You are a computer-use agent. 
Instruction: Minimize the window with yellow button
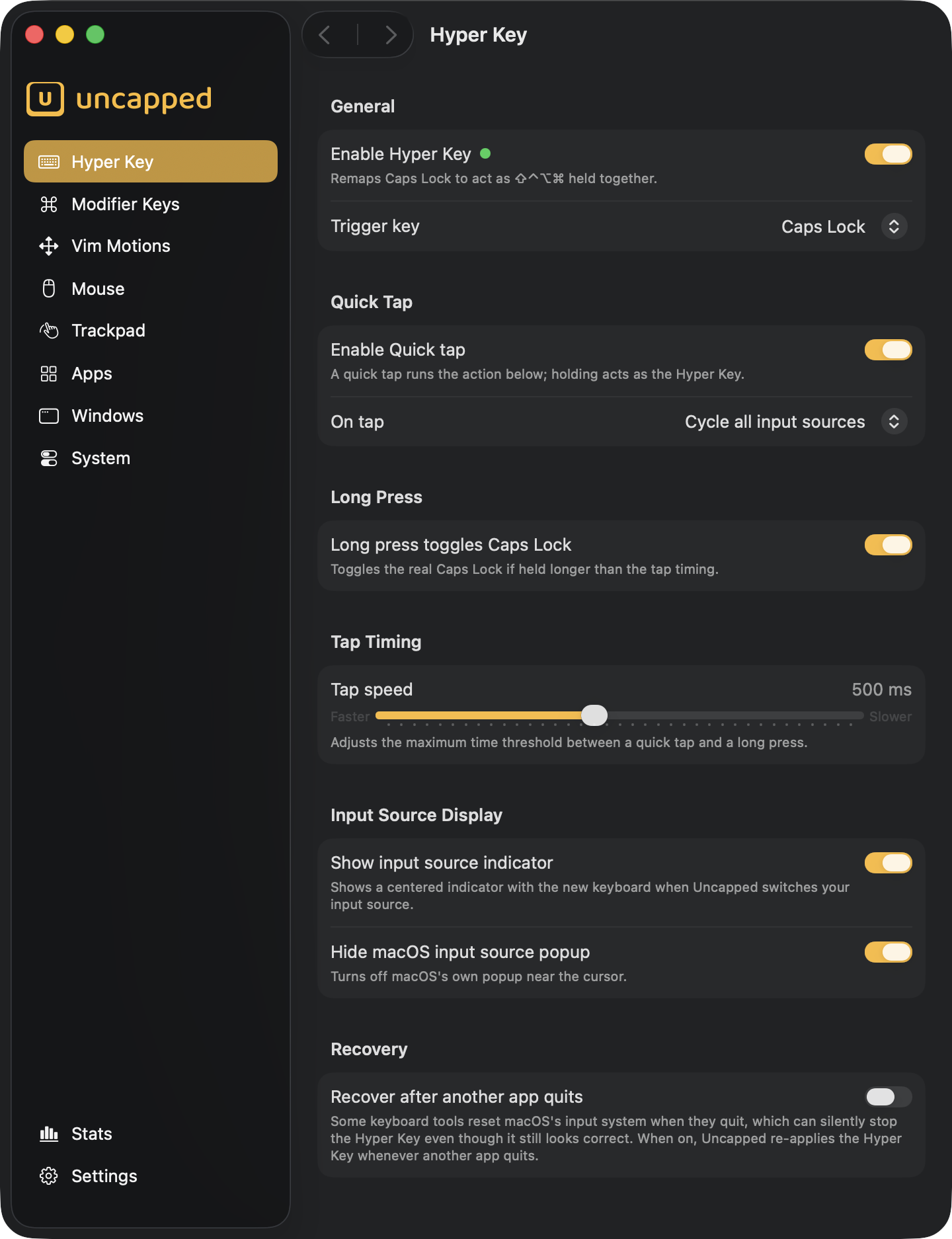point(65,34)
